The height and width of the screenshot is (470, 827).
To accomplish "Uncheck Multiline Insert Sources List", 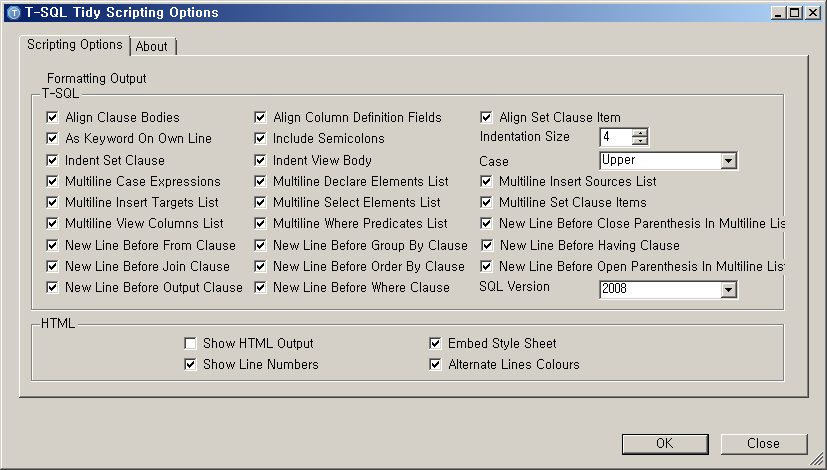I will [x=486, y=181].
